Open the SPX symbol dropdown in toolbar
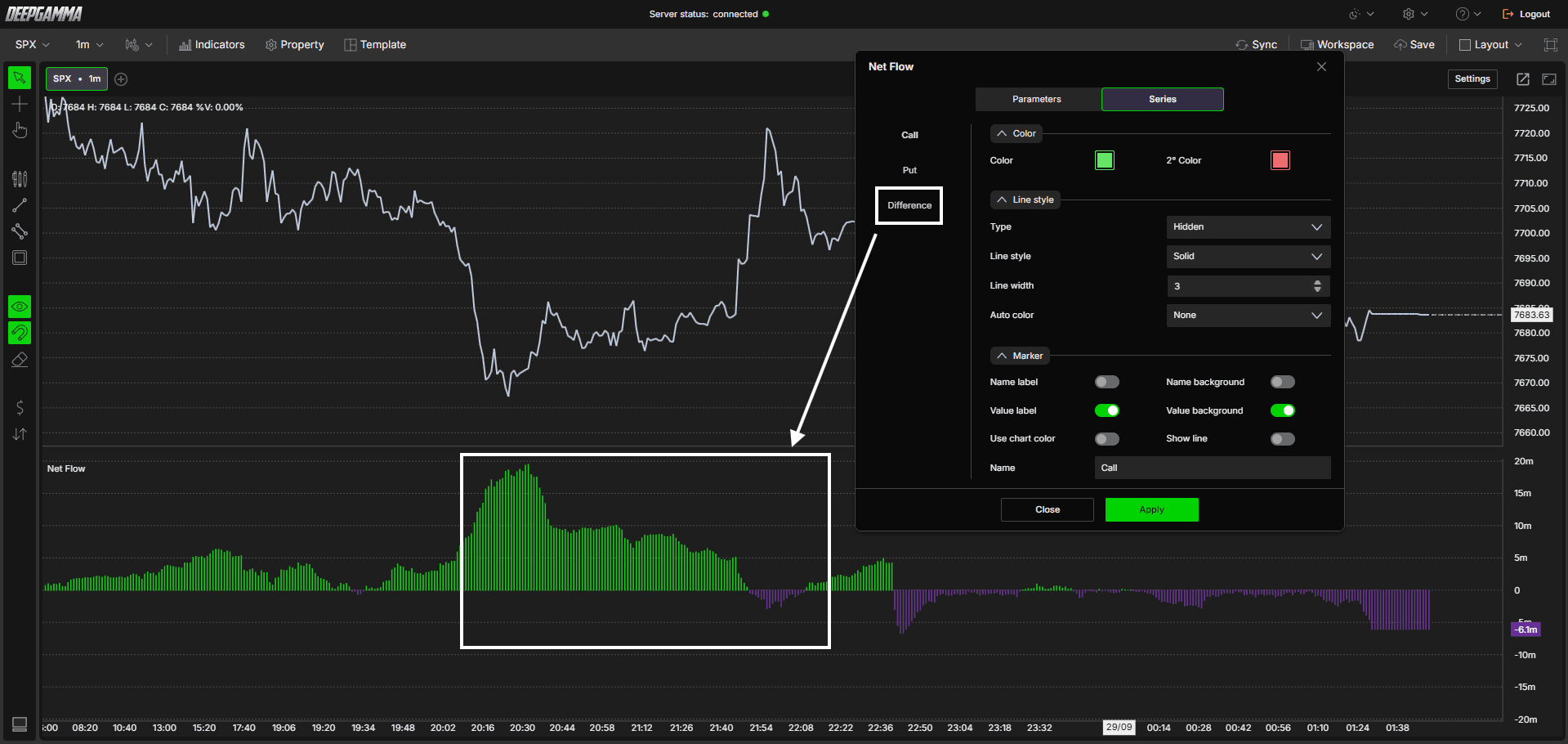The height and width of the screenshot is (744, 1568). pos(33,45)
